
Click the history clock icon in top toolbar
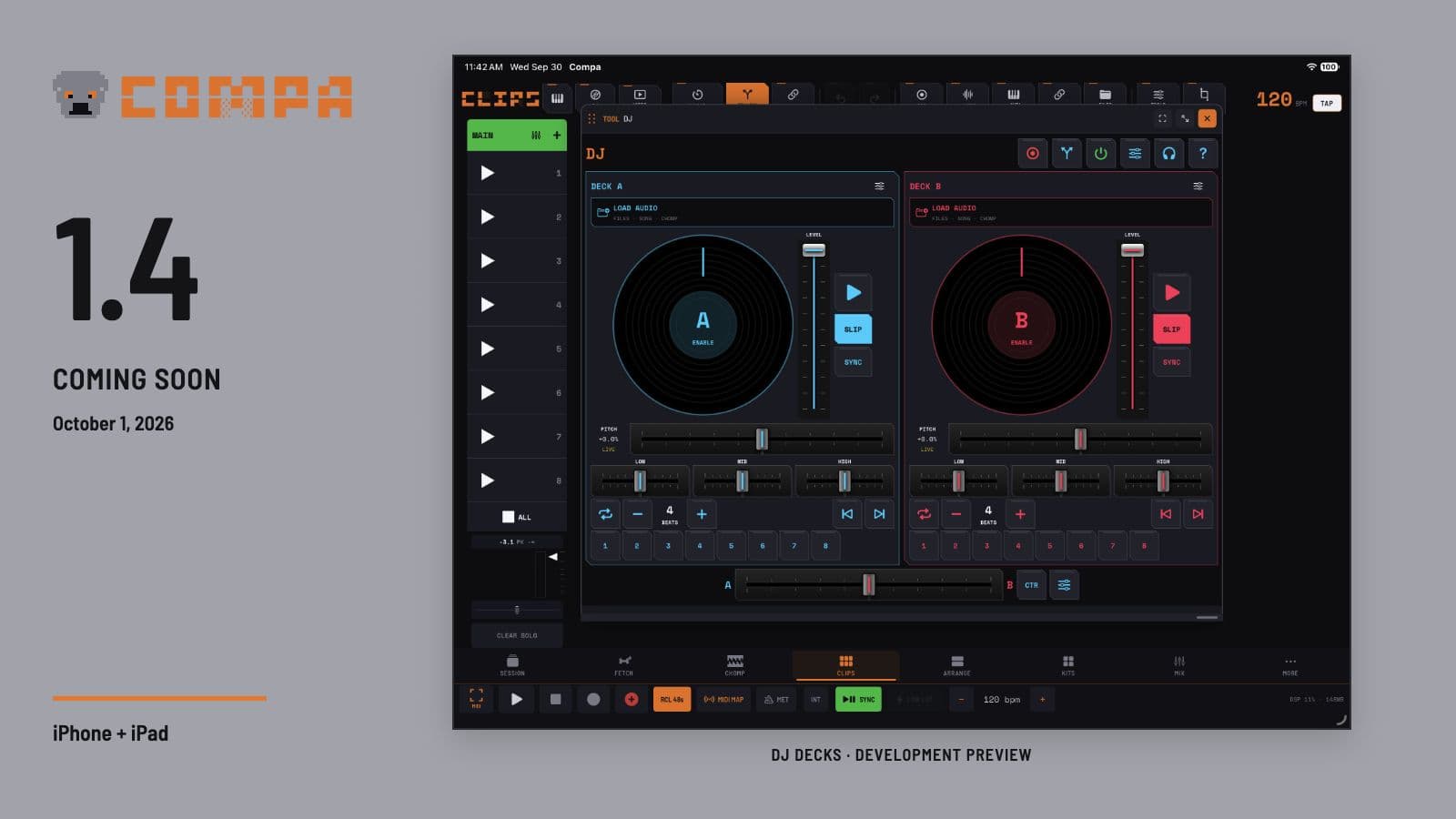pos(697,95)
